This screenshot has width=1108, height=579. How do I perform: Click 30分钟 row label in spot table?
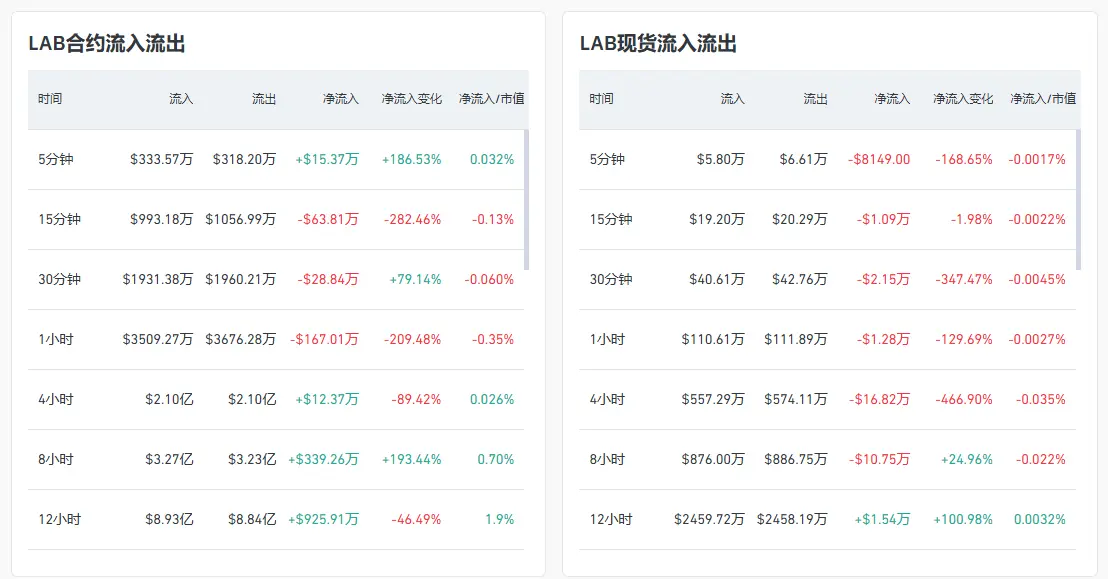point(611,279)
